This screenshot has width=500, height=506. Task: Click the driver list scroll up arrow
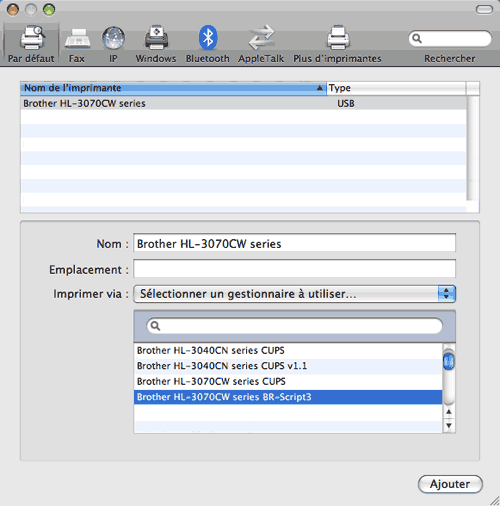[x=449, y=412]
